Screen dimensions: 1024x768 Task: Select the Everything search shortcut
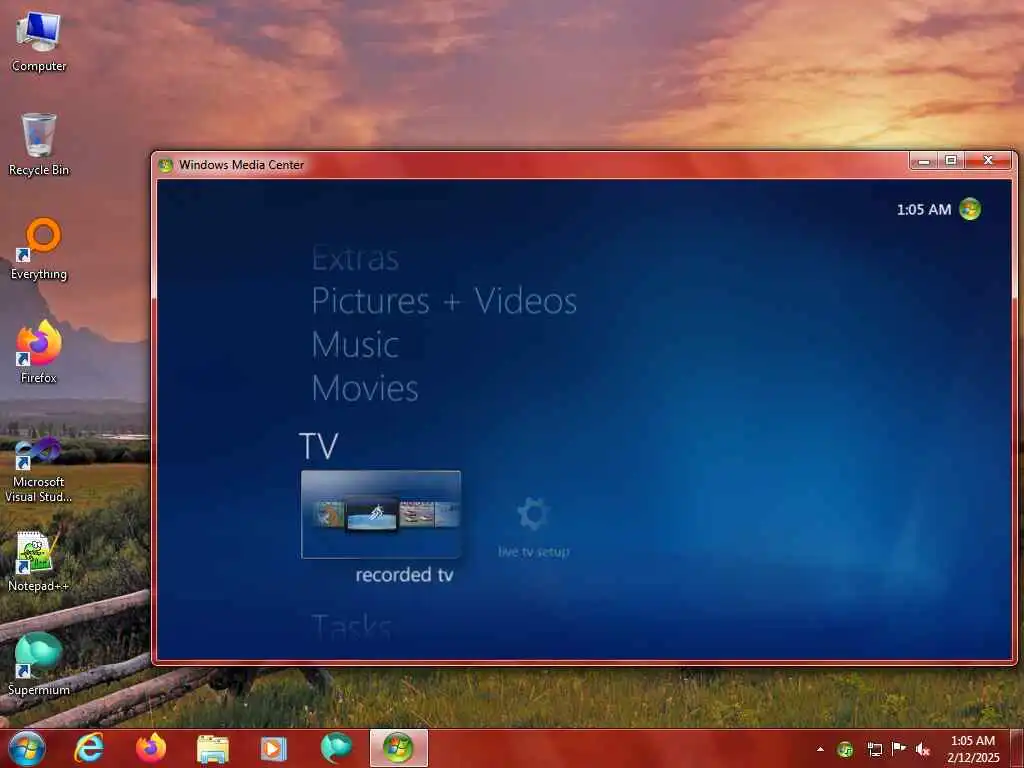(x=39, y=249)
